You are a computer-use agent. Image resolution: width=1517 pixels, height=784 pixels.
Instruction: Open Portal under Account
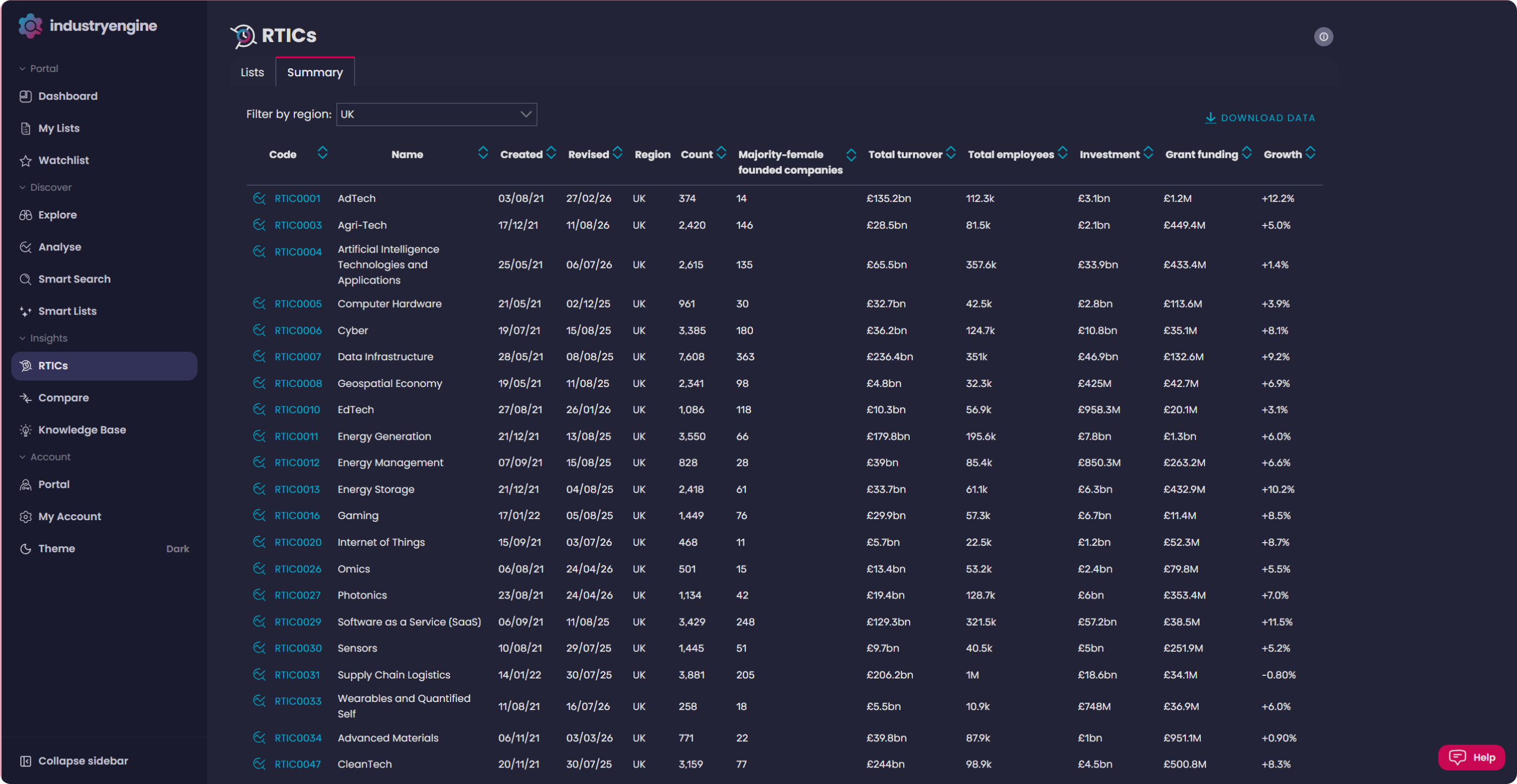[x=103, y=484]
